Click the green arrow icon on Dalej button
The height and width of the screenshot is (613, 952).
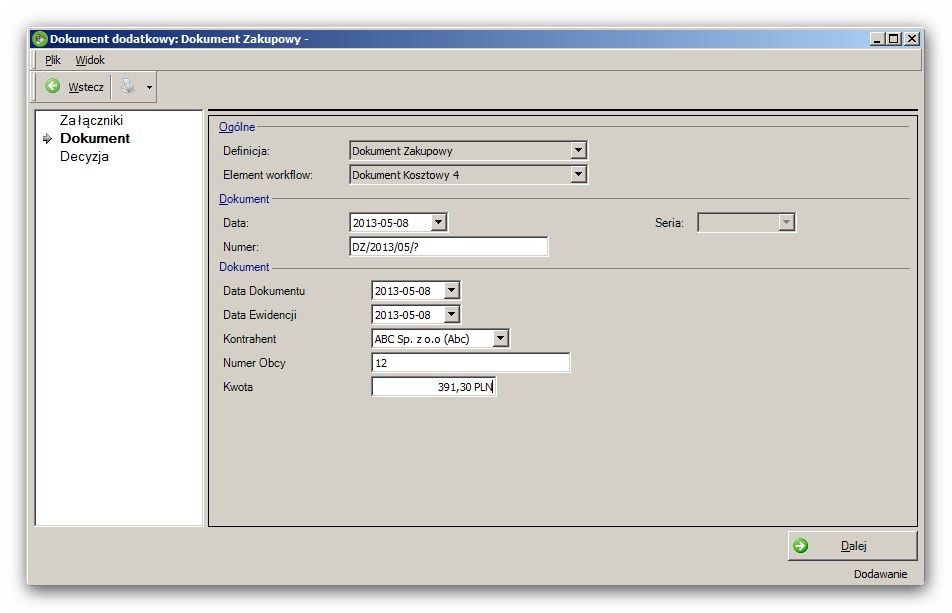coord(801,546)
